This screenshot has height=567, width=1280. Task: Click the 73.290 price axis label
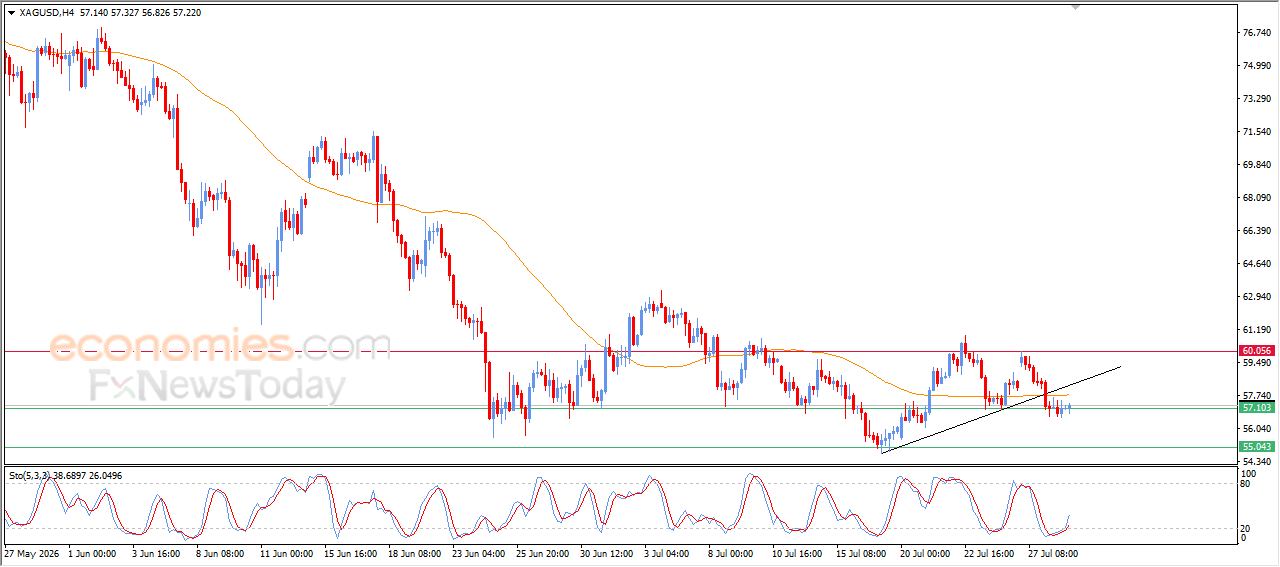pyautogui.click(x=1256, y=99)
